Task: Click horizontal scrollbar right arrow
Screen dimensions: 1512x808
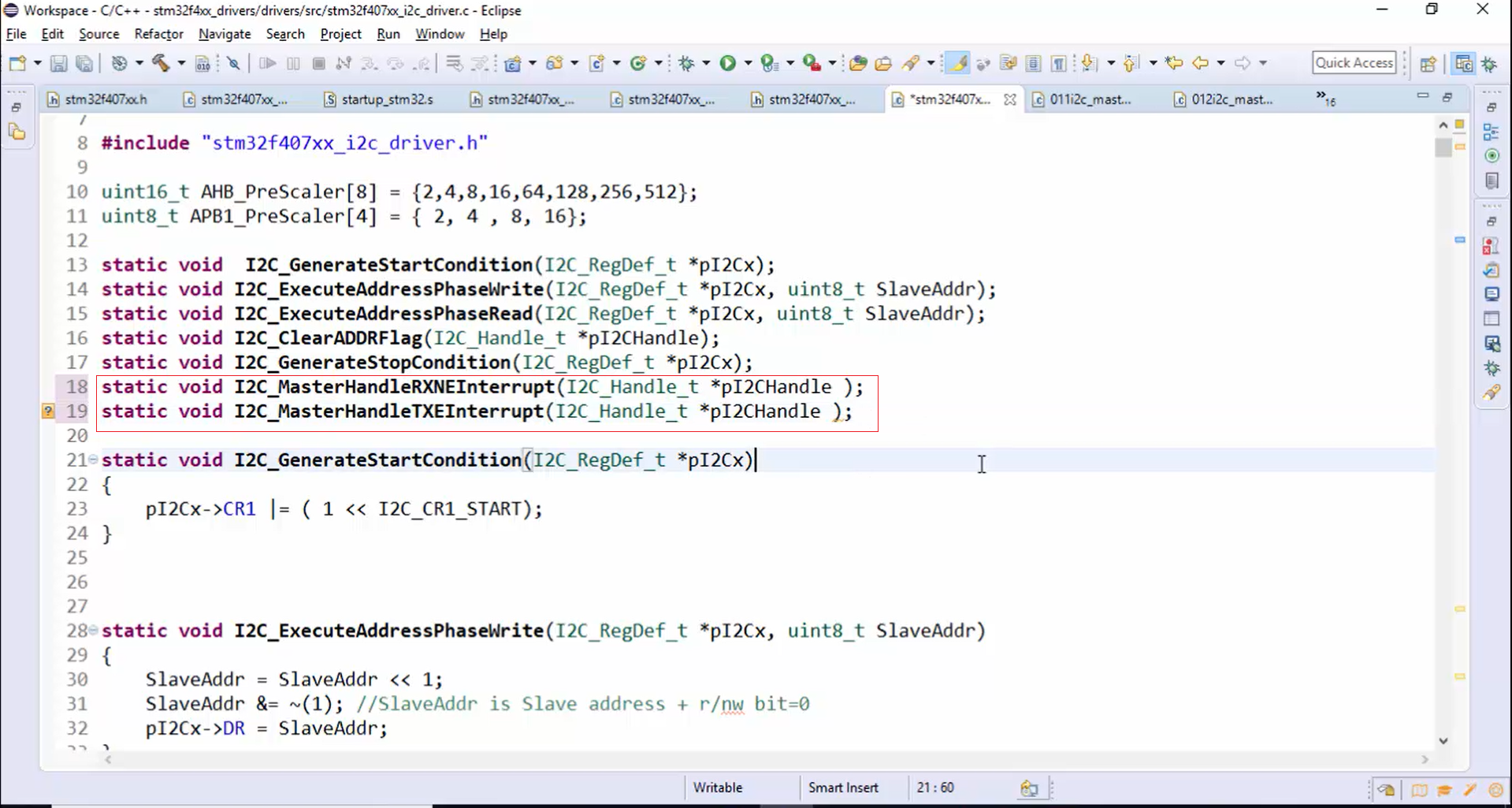Action: point(1425,760)
